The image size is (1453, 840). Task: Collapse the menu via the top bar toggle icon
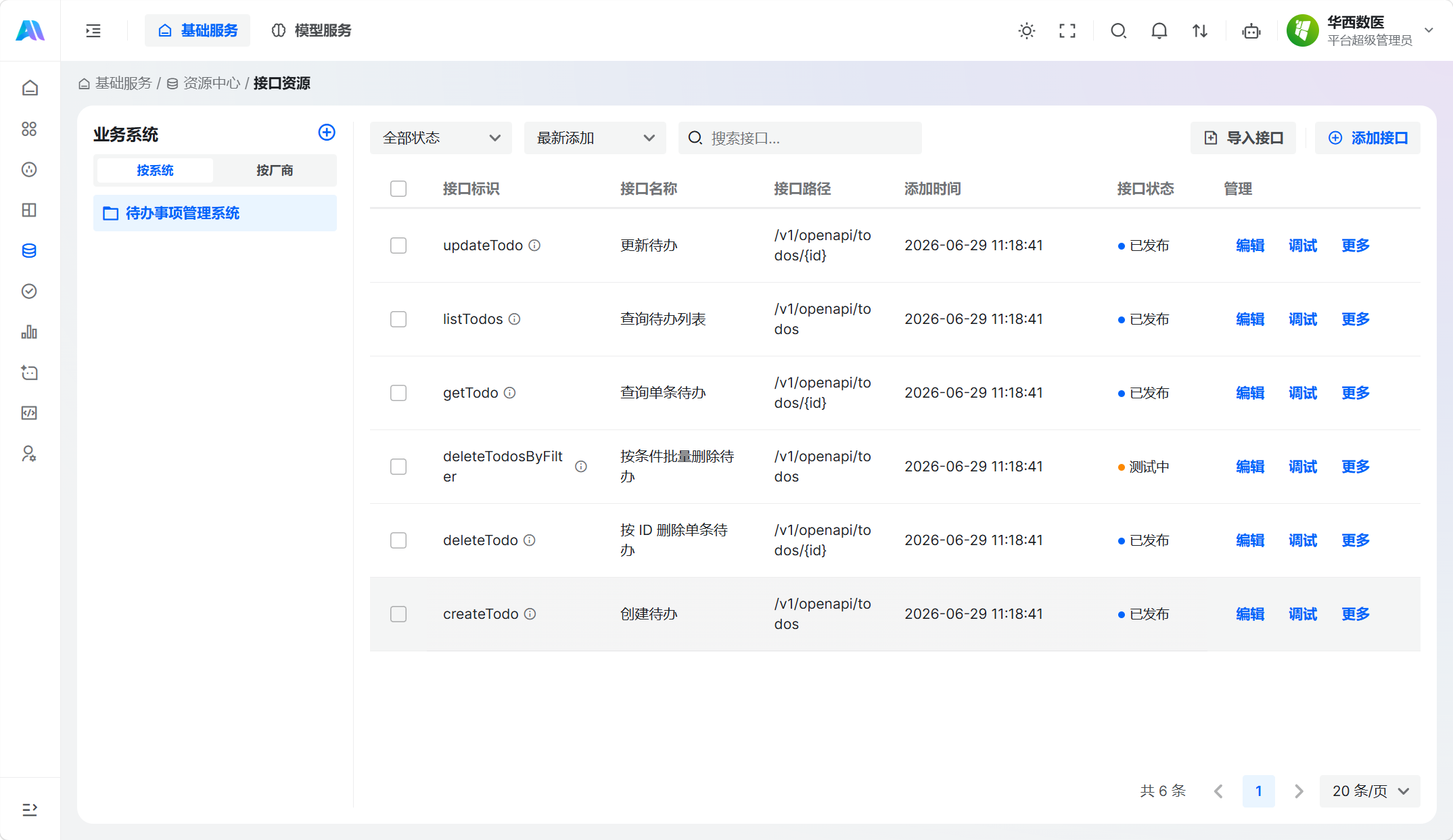(93, 30)
